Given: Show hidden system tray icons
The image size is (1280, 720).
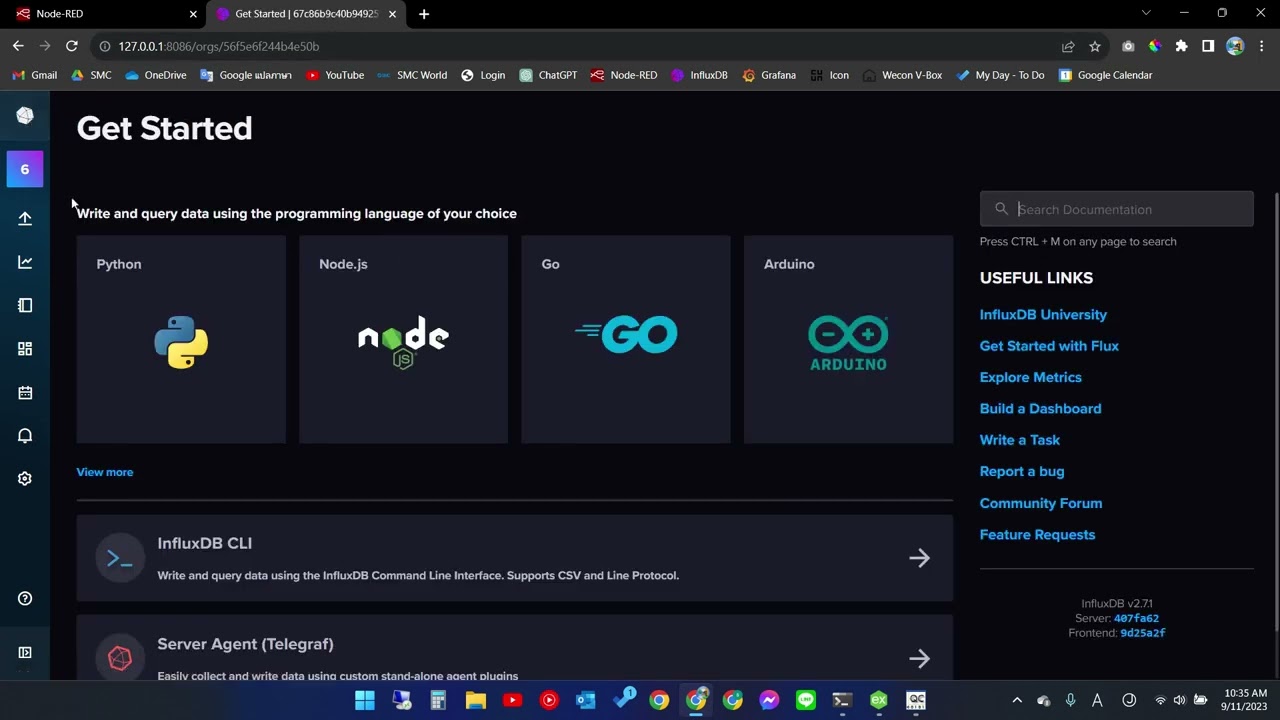Looking at the screenshot, I should click(x=1017, y=700).
